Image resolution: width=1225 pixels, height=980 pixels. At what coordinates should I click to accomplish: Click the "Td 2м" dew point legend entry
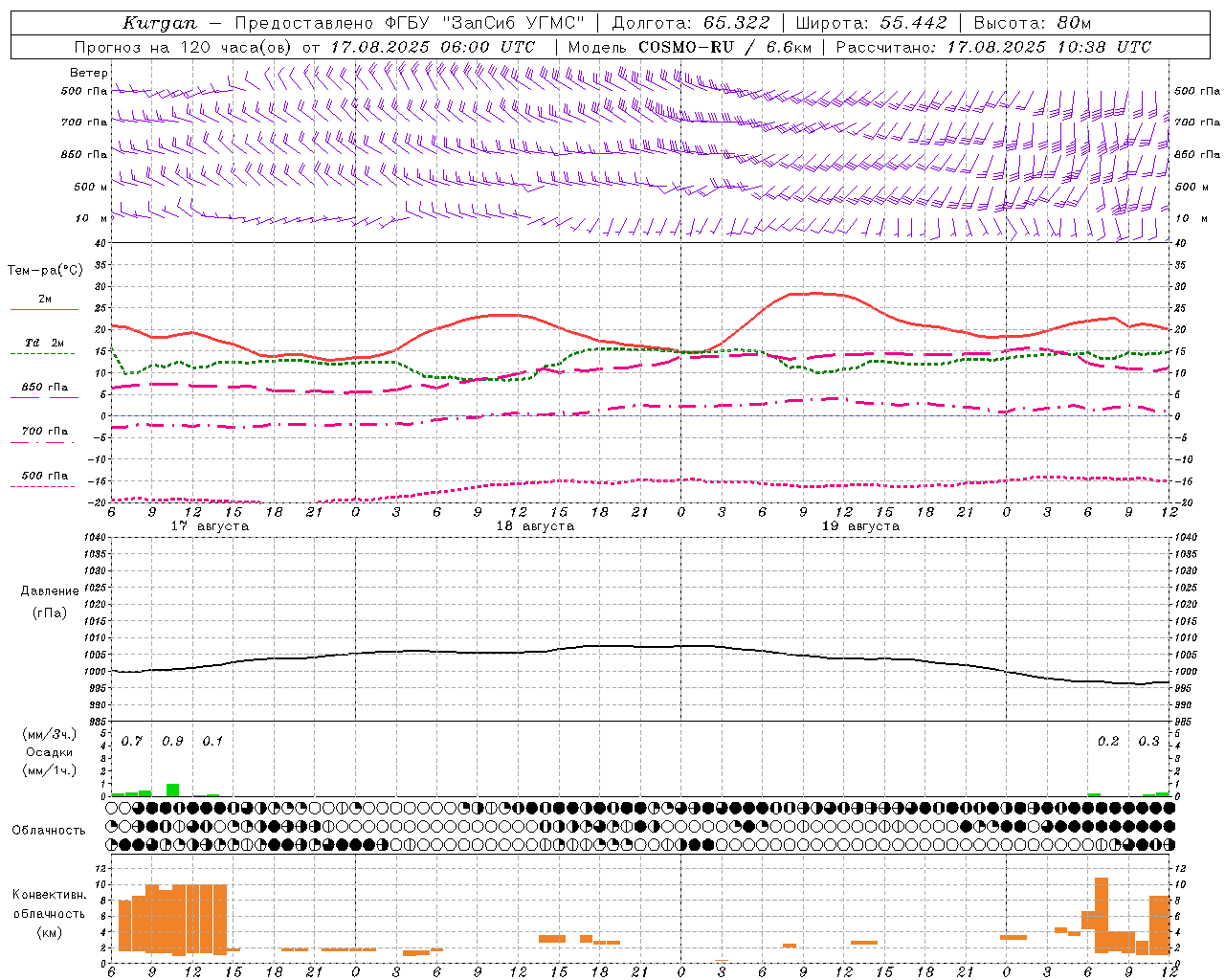[45, 343]
